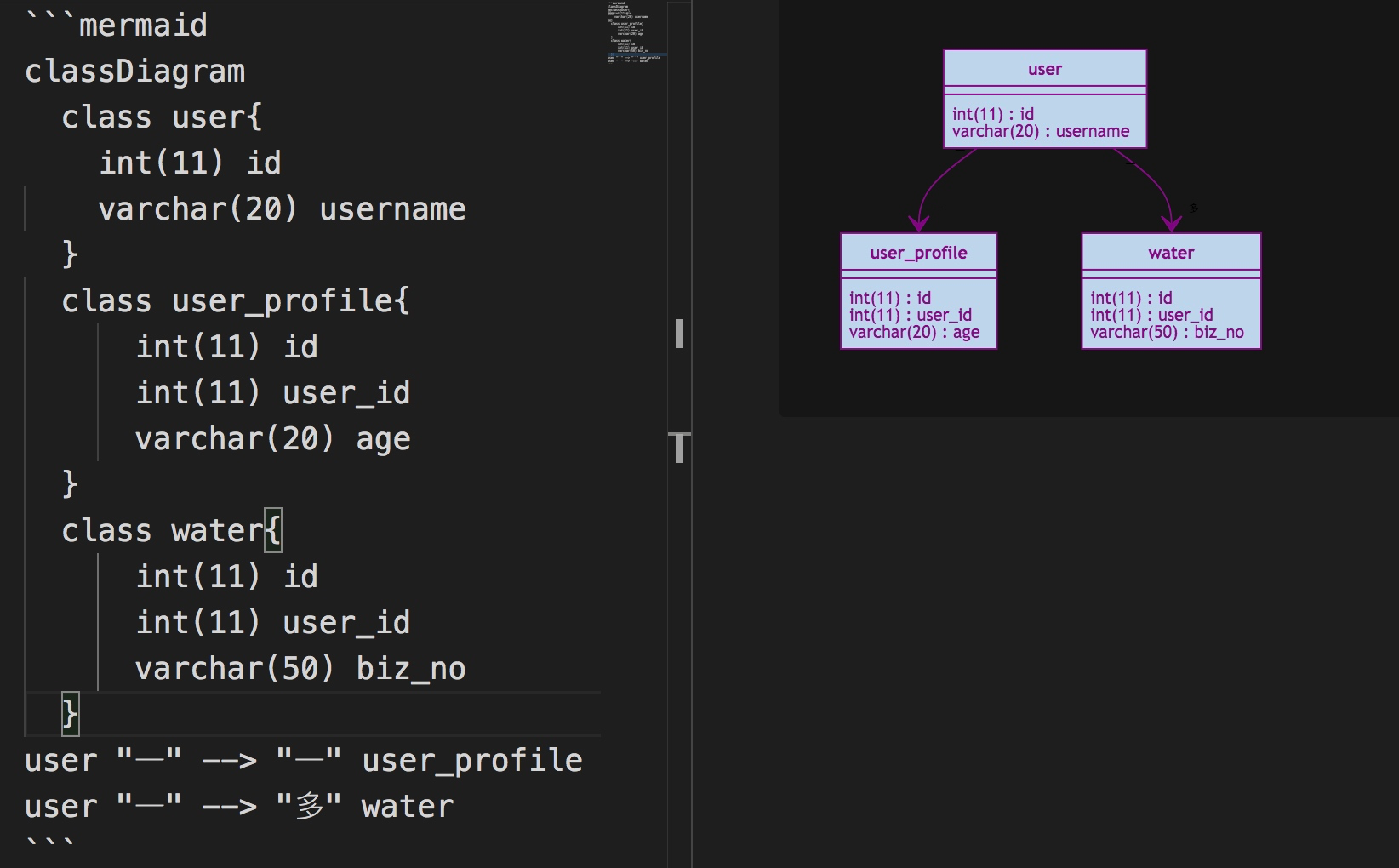
Task: Click the closing brace of class water
Action: (x=71, y=713)
